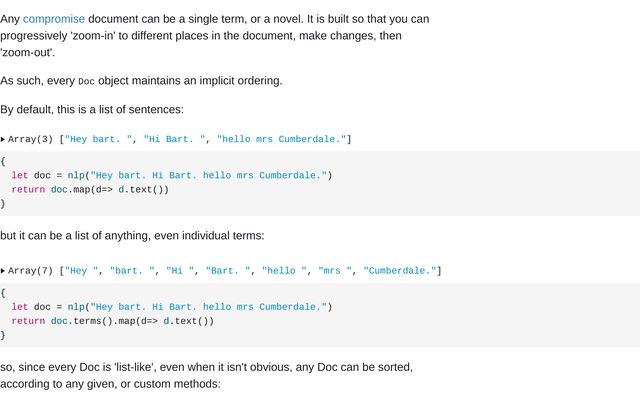Open the compromise hyperlink
This screenshot has height=400, width=640.
[53, 19]
